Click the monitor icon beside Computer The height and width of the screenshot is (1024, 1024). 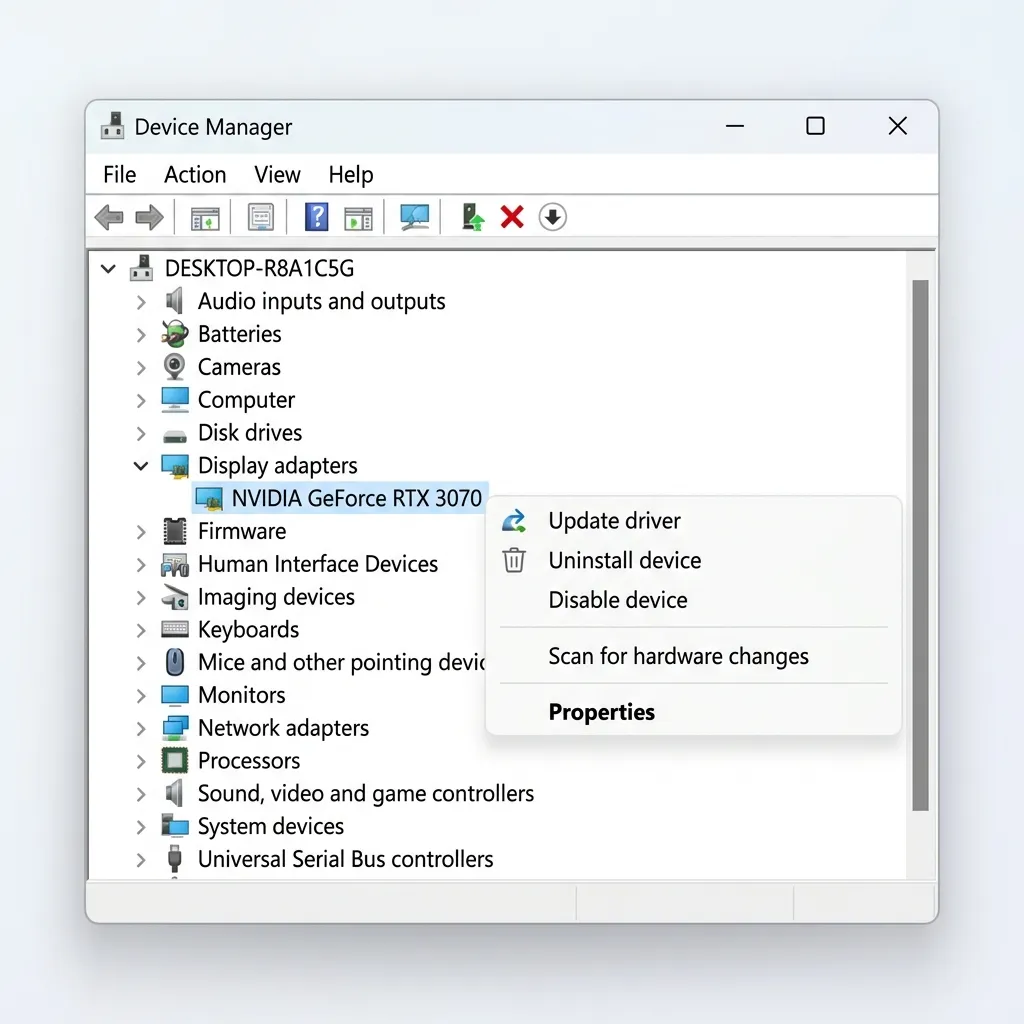coord(175,400)
